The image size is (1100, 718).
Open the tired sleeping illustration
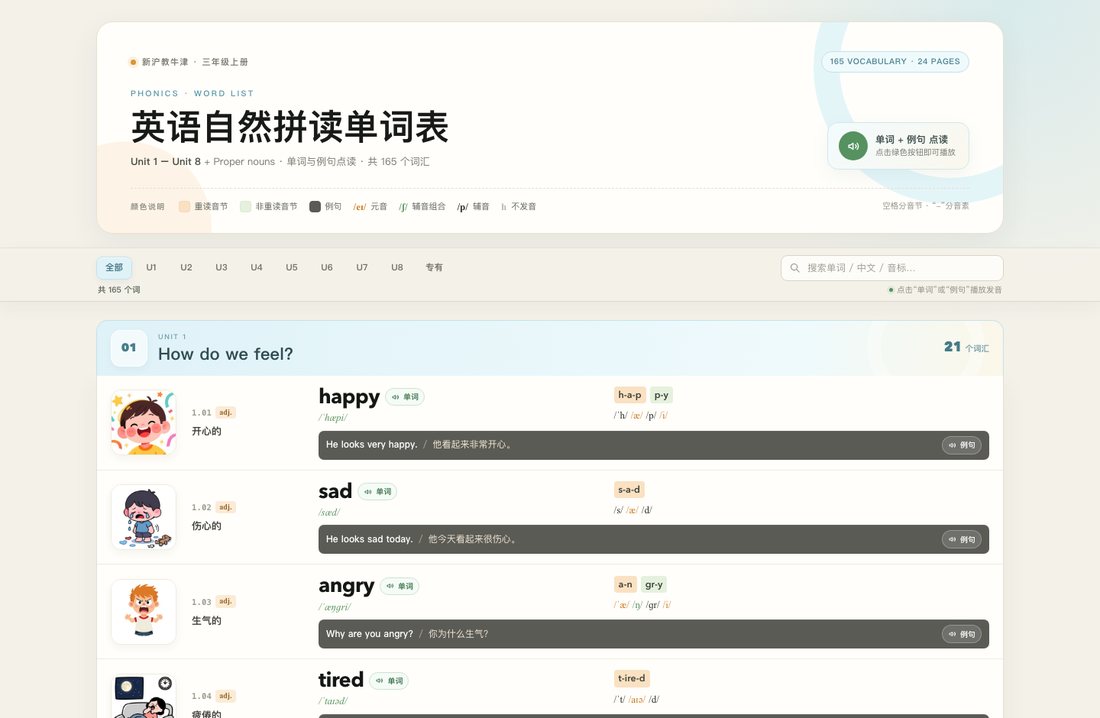tap(144, 696)
